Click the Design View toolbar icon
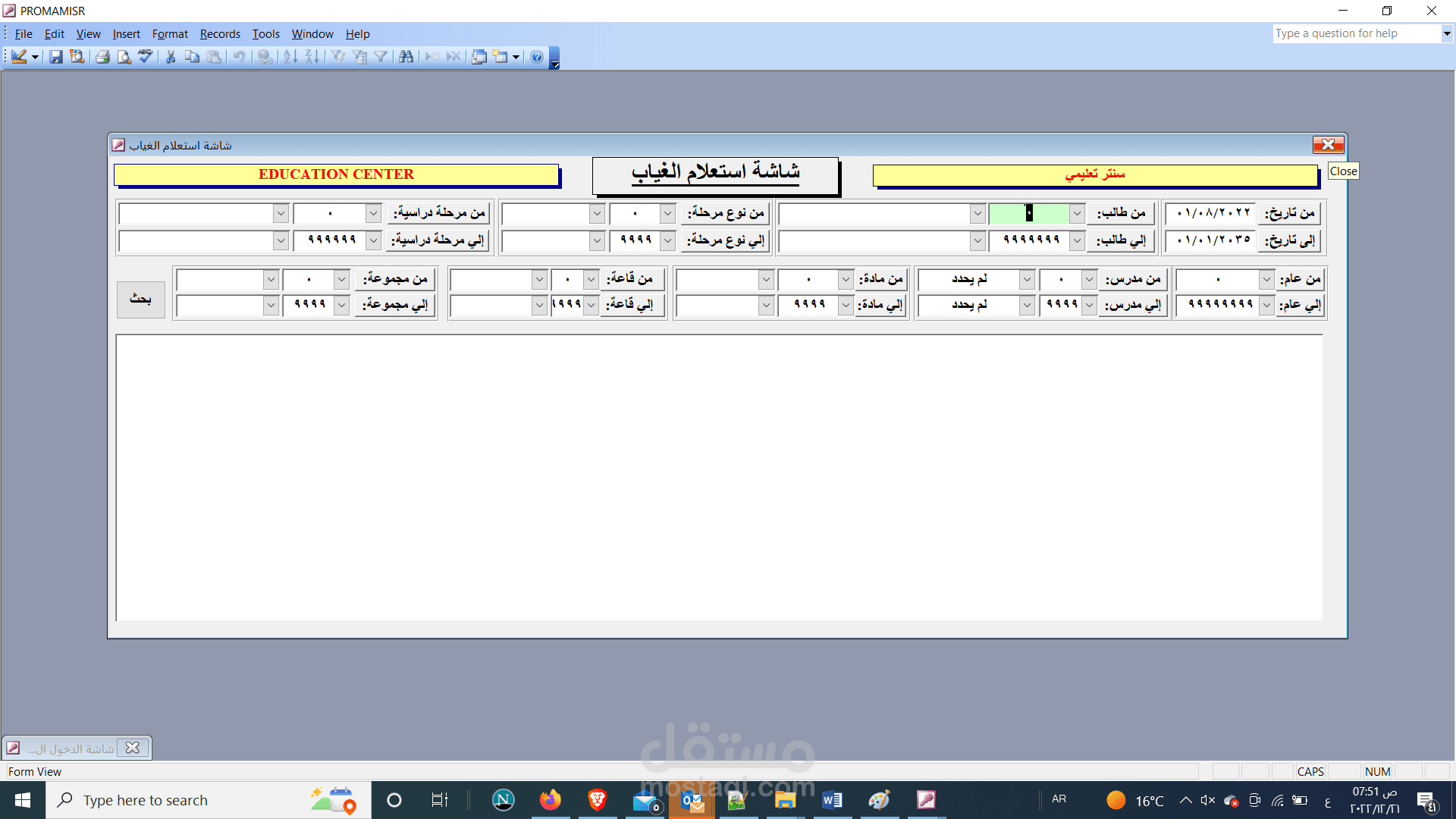This screenshot has width=1456, height=819. (19, 57)
